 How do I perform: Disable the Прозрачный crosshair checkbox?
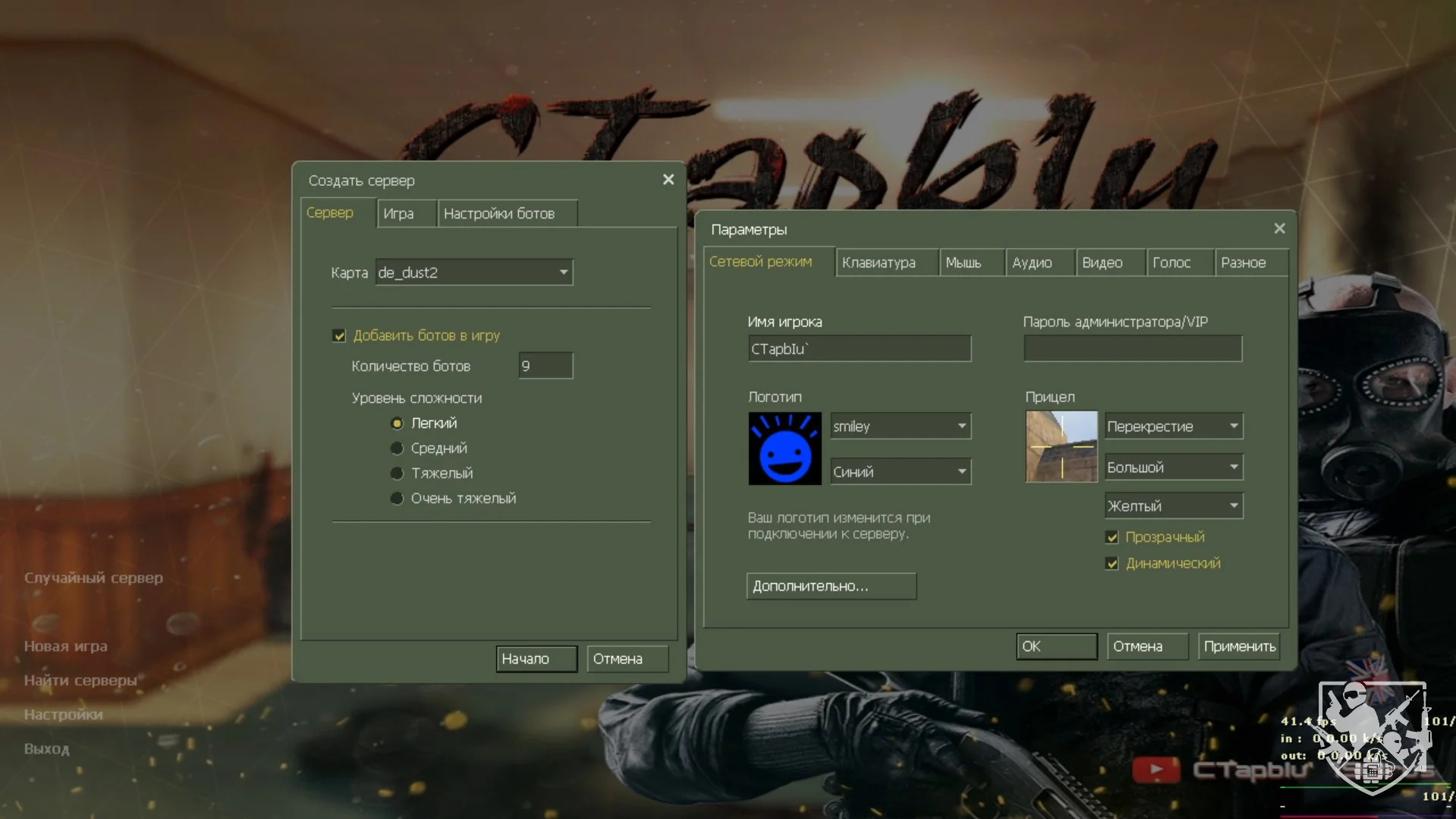(x=1112, y=537)
